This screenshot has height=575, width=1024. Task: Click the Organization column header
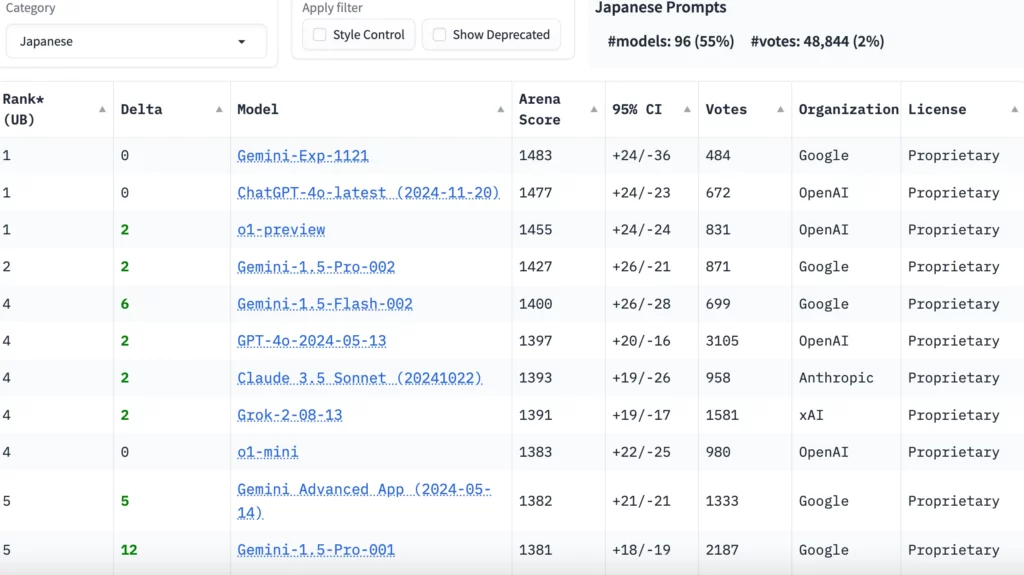click(848, 109)
